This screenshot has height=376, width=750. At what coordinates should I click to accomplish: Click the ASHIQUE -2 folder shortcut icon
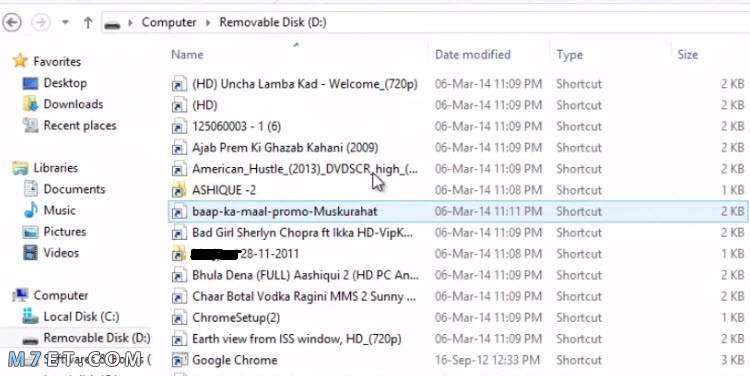179,190
